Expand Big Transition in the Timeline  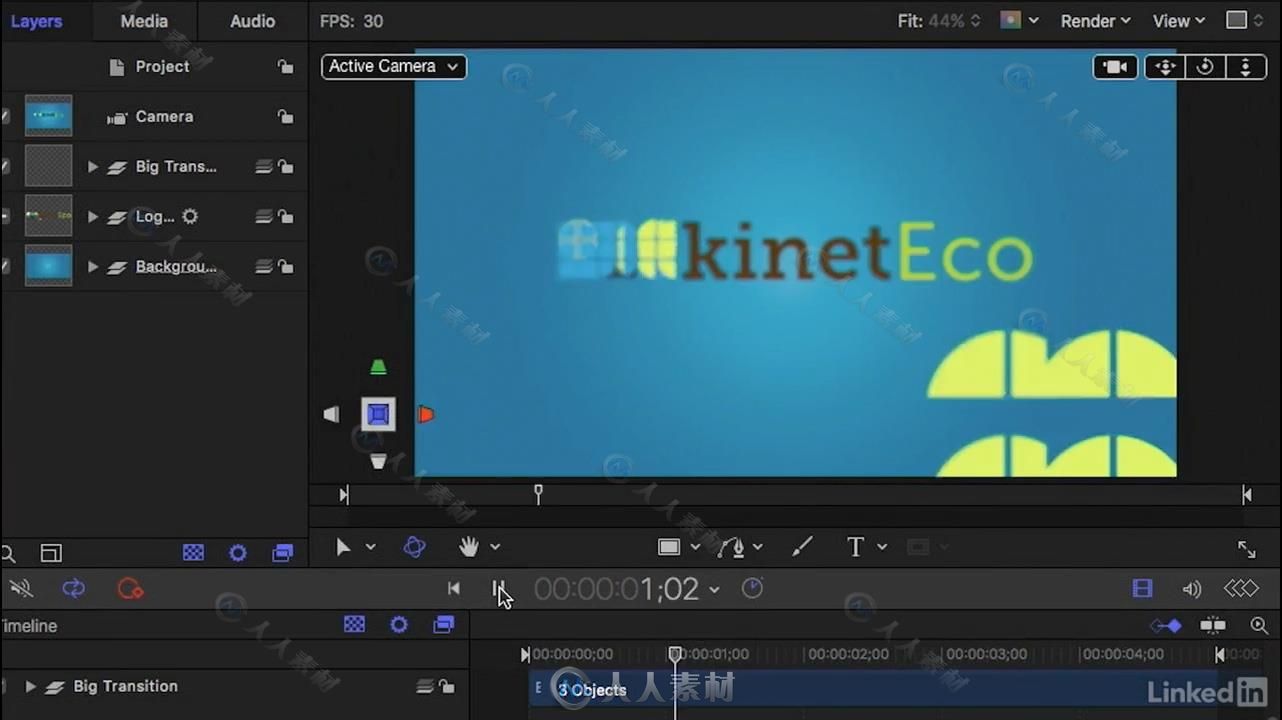31,687
